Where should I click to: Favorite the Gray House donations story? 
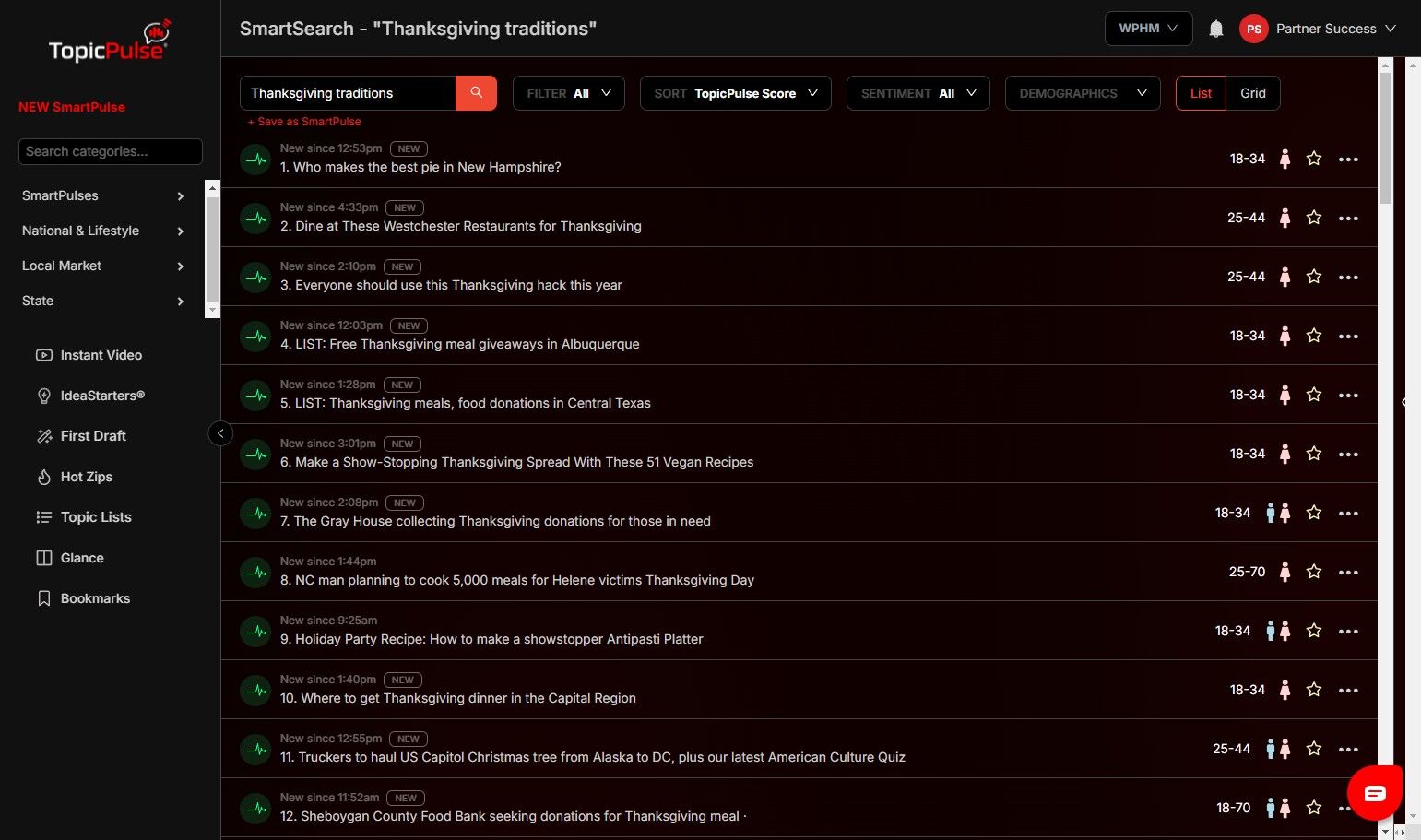coord(1314,513)
